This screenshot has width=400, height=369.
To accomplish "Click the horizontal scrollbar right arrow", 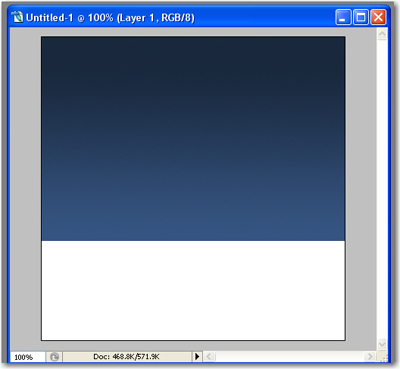I will pos(370,357).
